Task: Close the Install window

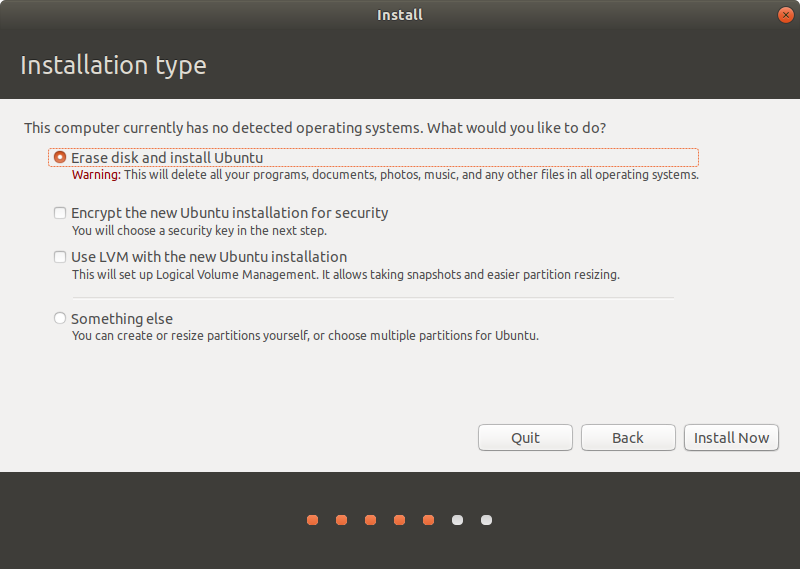Action: point(786,15)
